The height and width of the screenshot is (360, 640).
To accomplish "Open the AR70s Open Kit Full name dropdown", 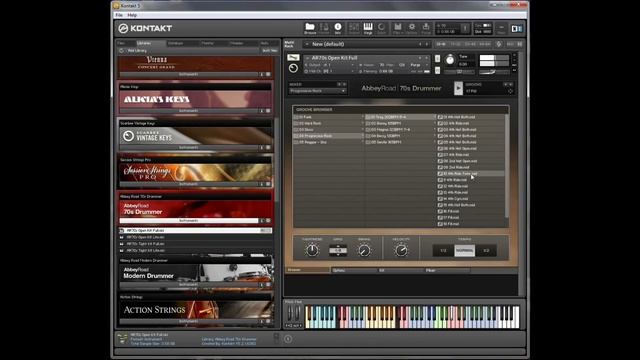I will point(308,58).
